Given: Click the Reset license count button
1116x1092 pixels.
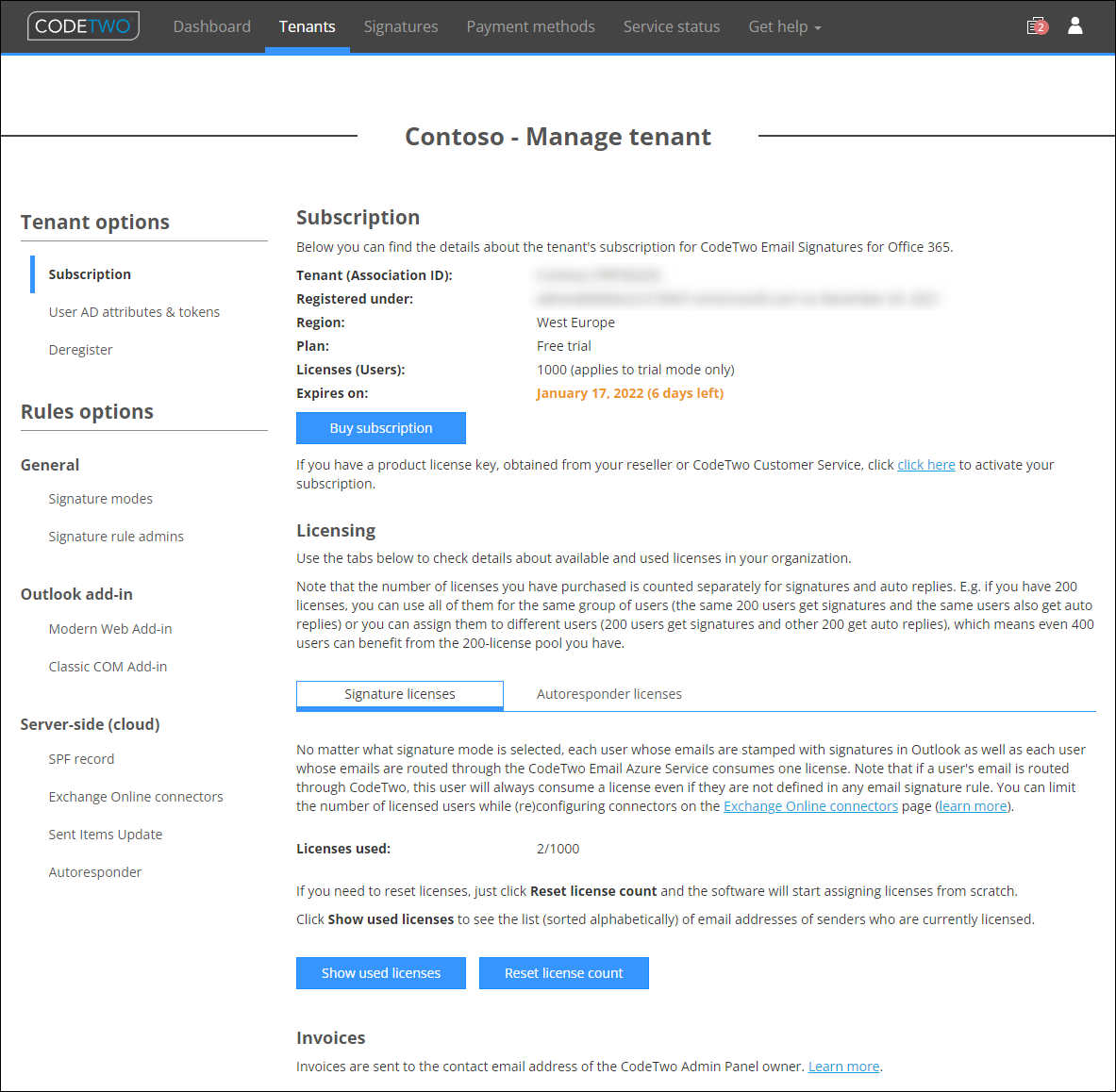Looking at the screenshot, I should (x=564, y=973).
